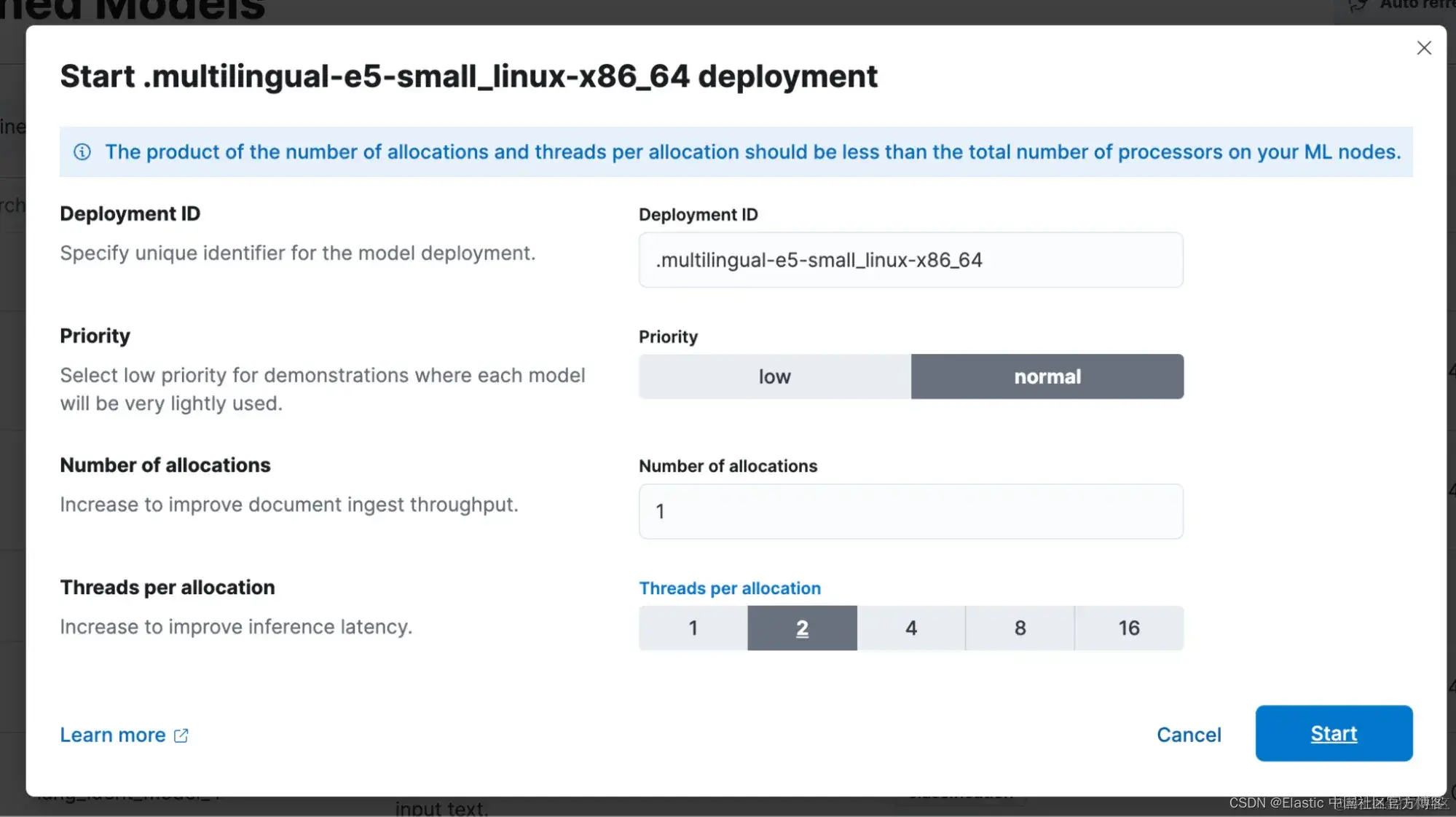
Task: Click the Auto refresh icon behind dialog
Action: tap(1356, 6)
